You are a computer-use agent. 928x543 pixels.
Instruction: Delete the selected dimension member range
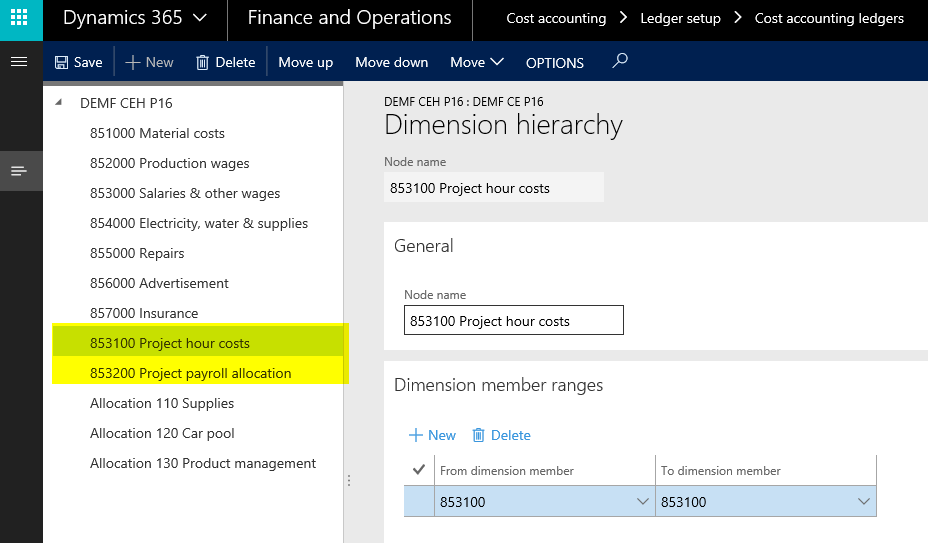(x=501, y=435)
